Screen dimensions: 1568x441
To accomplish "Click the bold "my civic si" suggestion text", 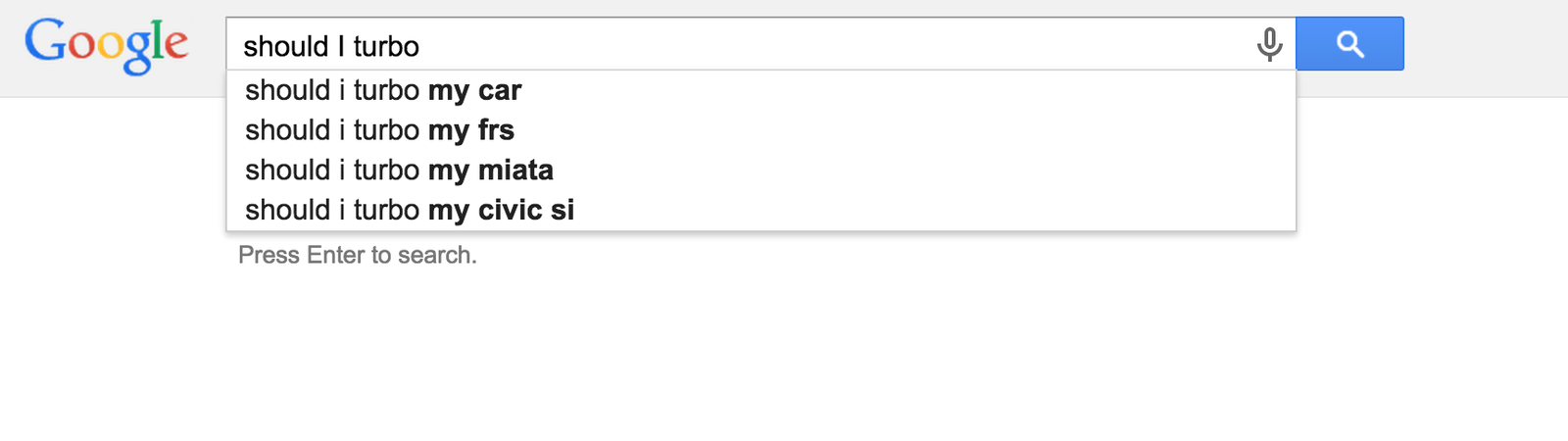I will point(502,210).
